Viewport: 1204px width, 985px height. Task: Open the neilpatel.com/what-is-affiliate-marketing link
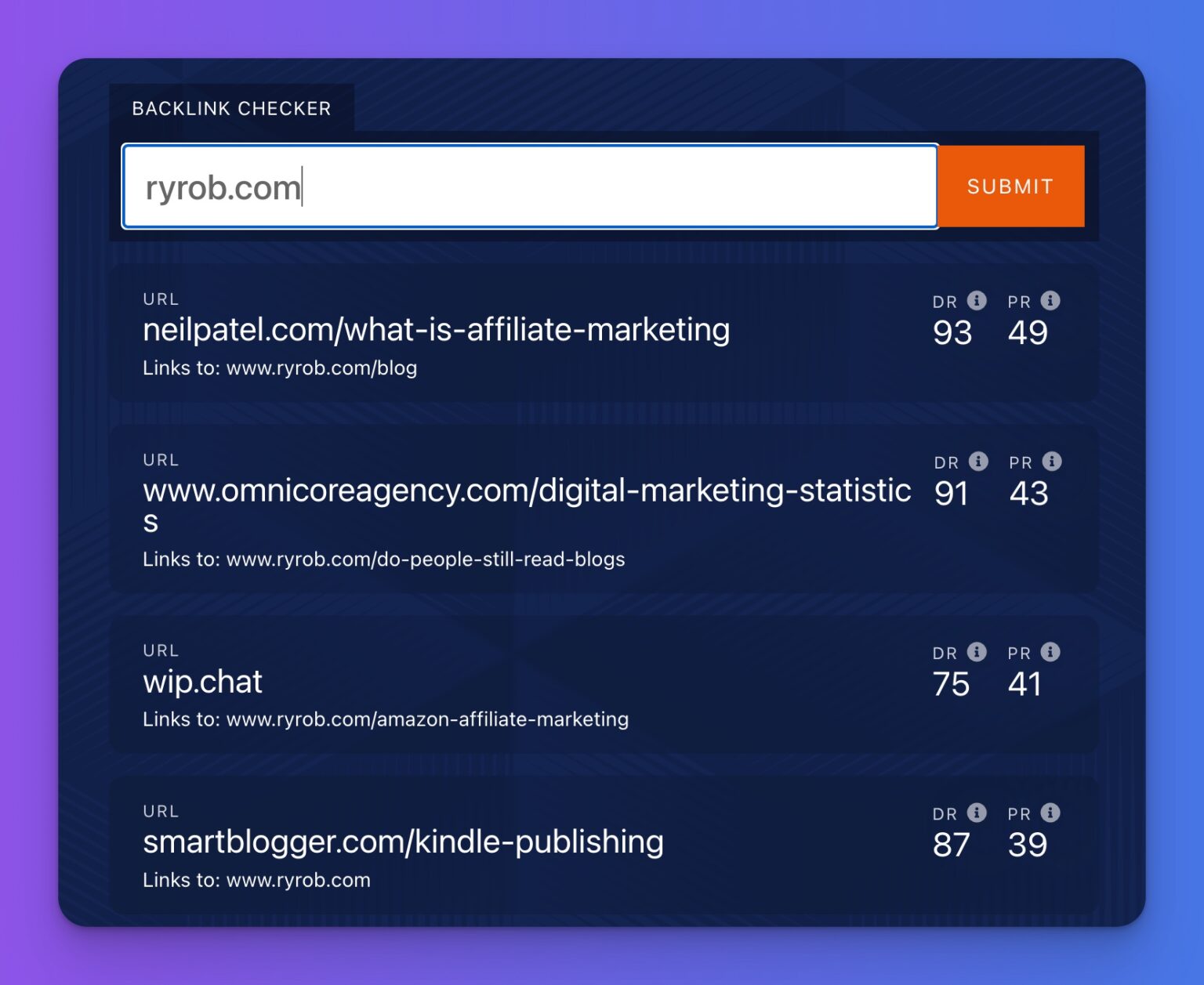(436, 329)
